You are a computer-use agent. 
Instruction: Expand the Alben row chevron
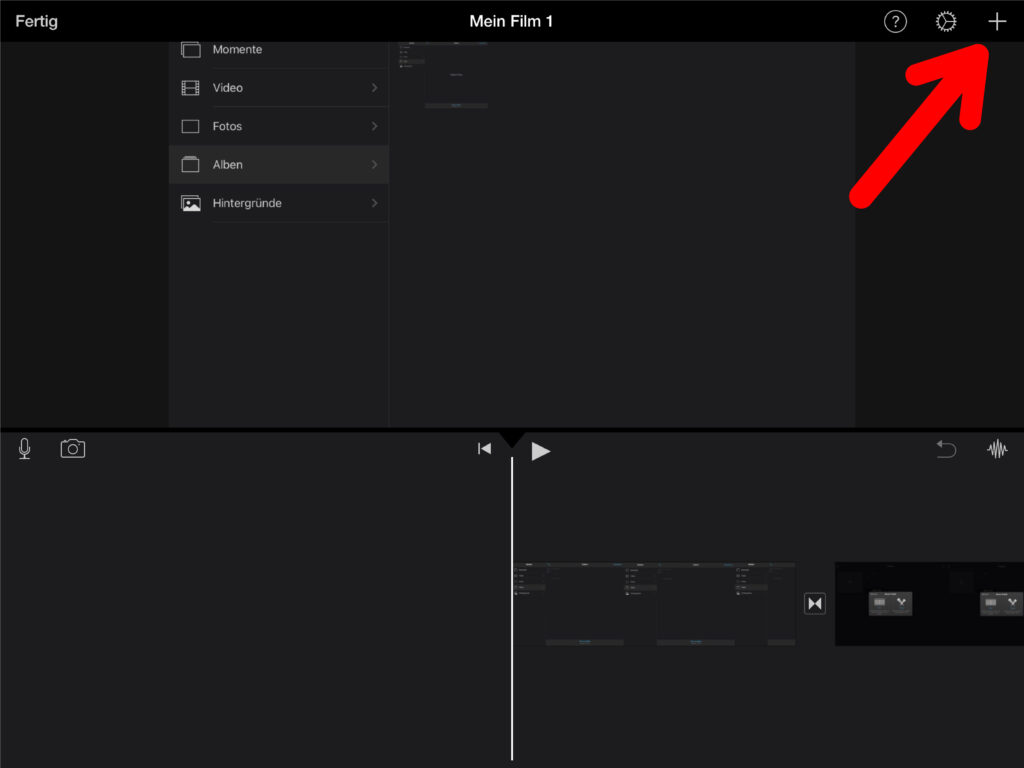click(x=374, y=164)
